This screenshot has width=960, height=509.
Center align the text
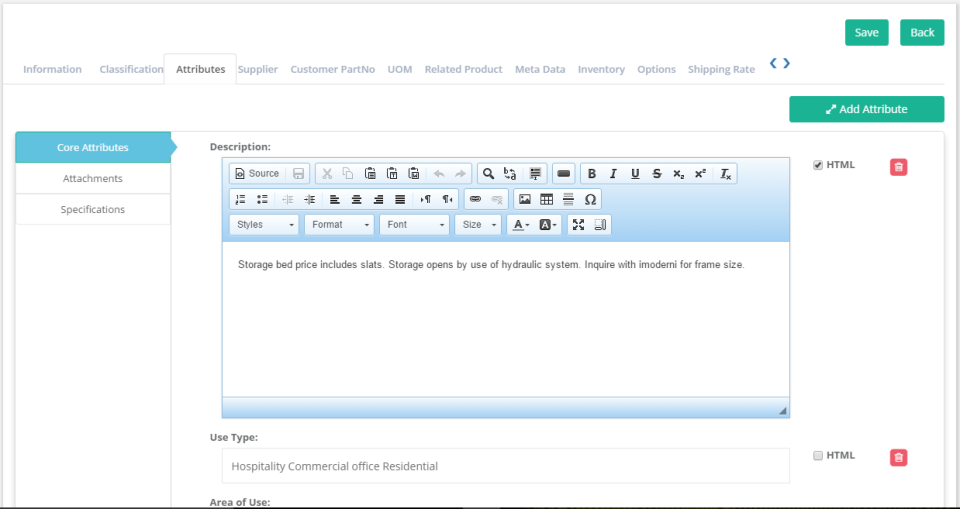[x=356, y=199]
